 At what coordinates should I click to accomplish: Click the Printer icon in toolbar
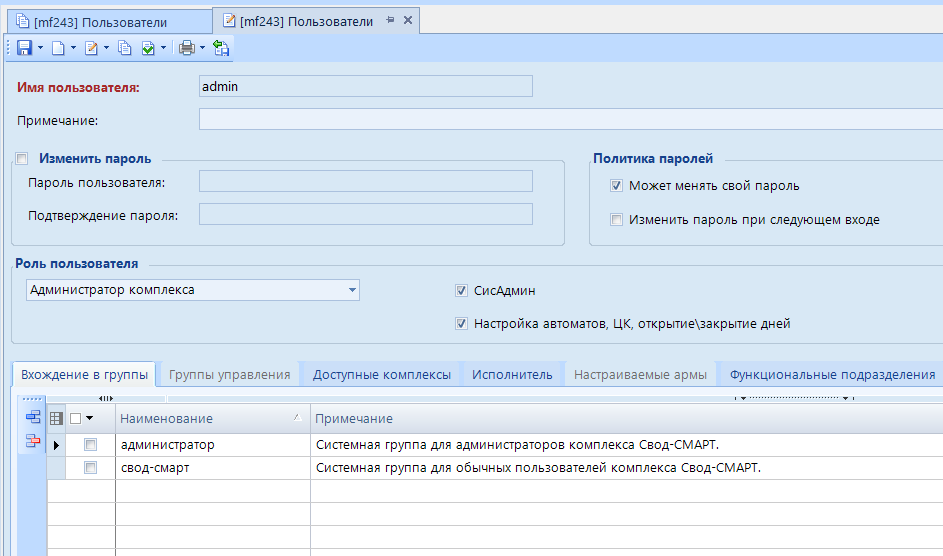[x=187, y=48]
